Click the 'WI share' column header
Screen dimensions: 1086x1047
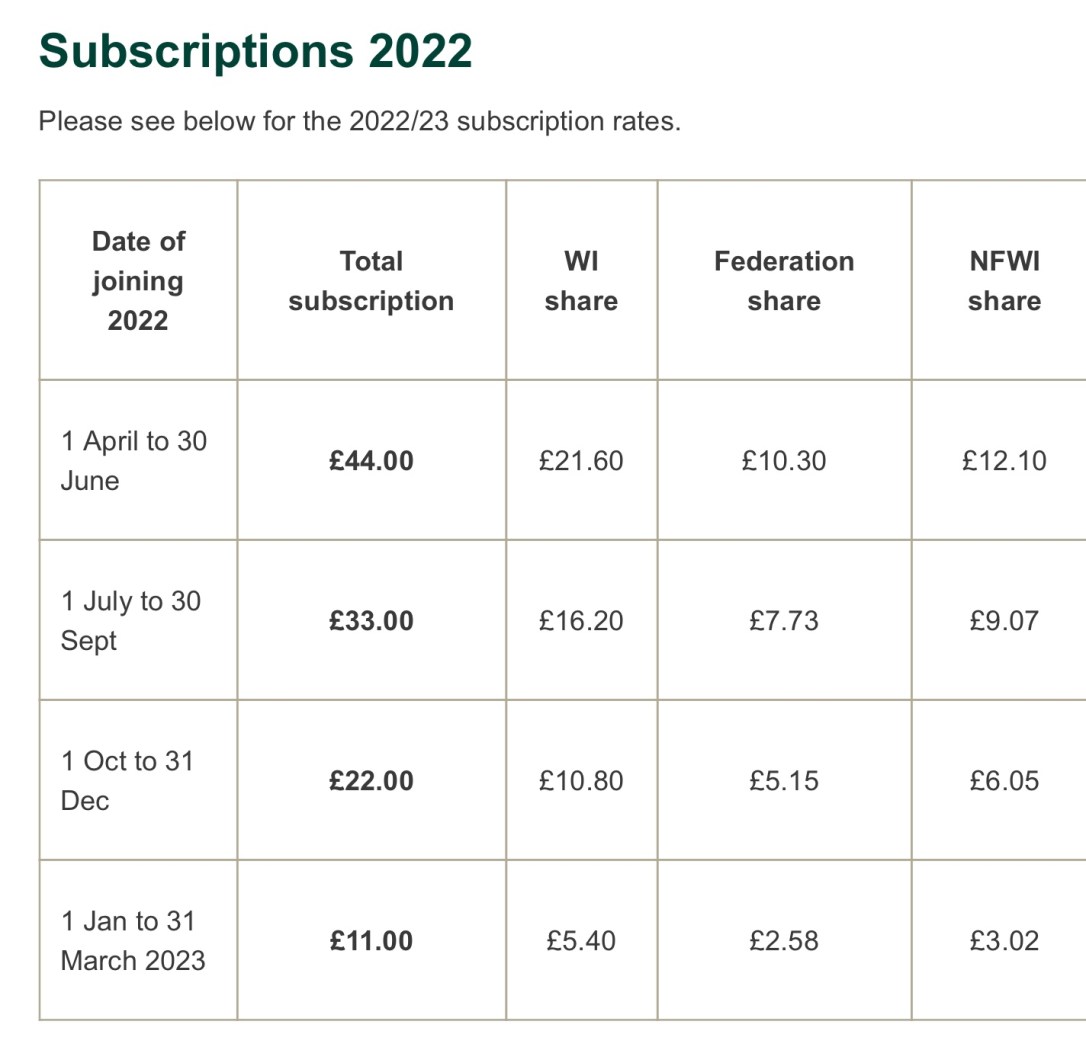[581, 281]
